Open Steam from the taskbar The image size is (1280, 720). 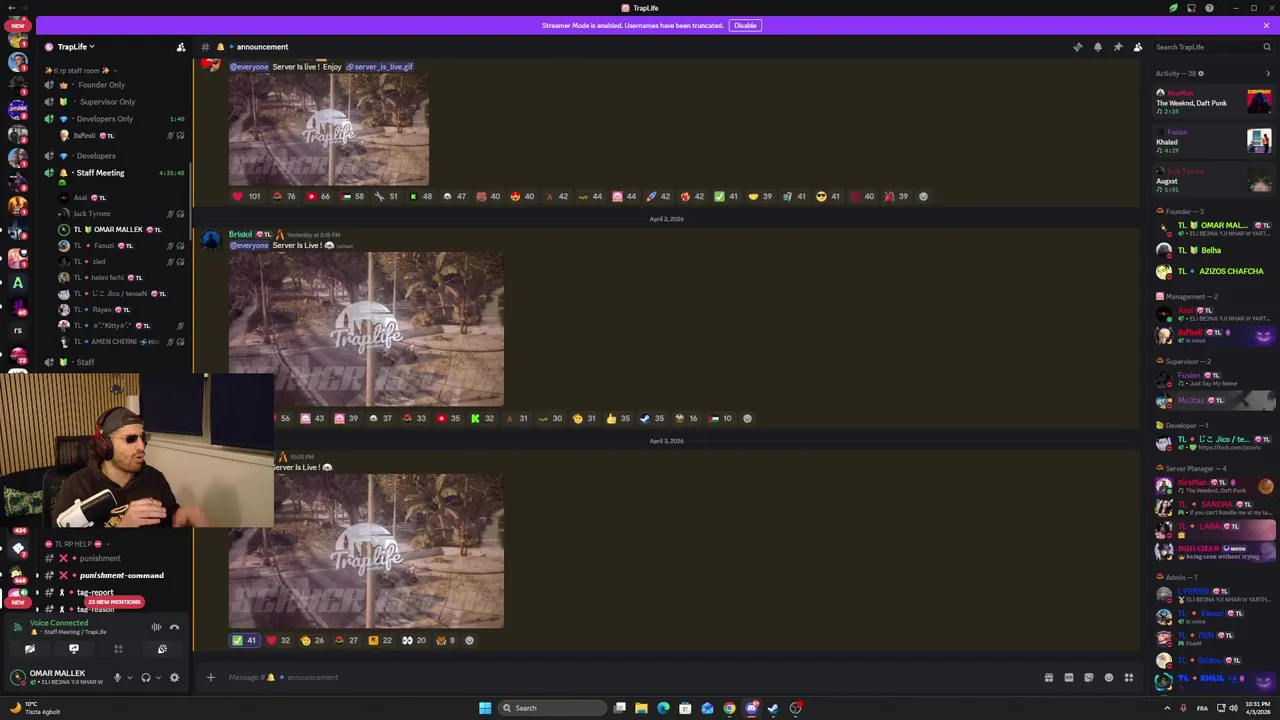[x=773, y=708]
